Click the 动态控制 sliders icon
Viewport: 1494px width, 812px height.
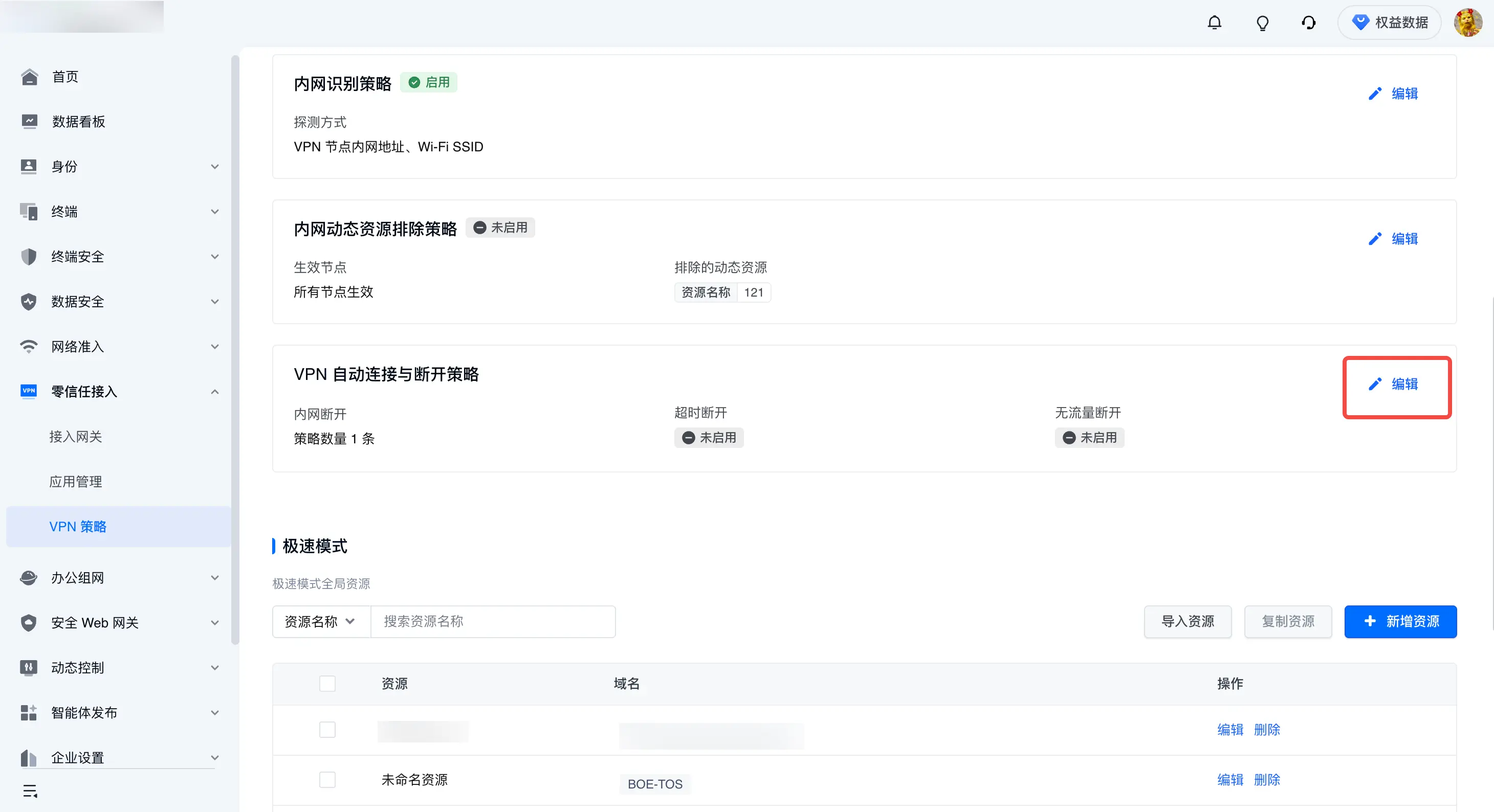pyautogui.click(x=29, y=668)
